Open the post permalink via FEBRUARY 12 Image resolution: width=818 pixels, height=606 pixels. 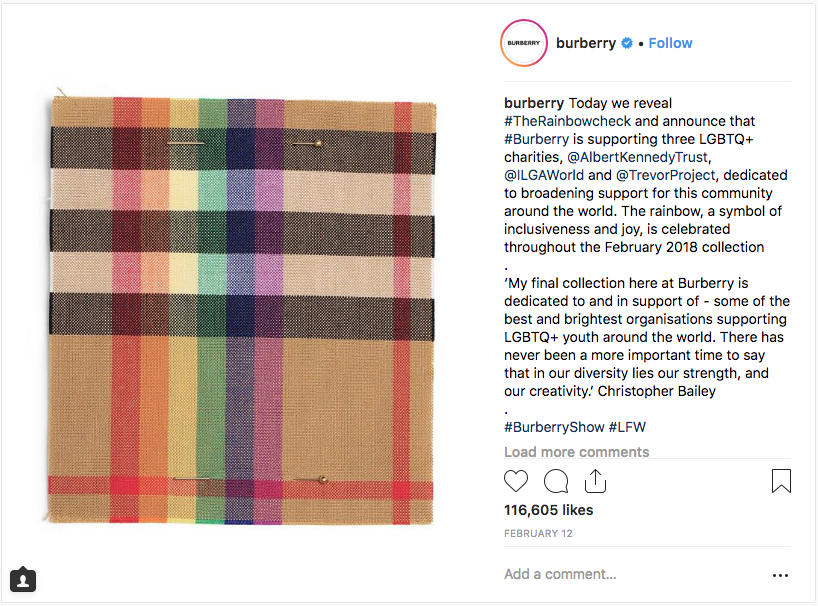[538, 533]
